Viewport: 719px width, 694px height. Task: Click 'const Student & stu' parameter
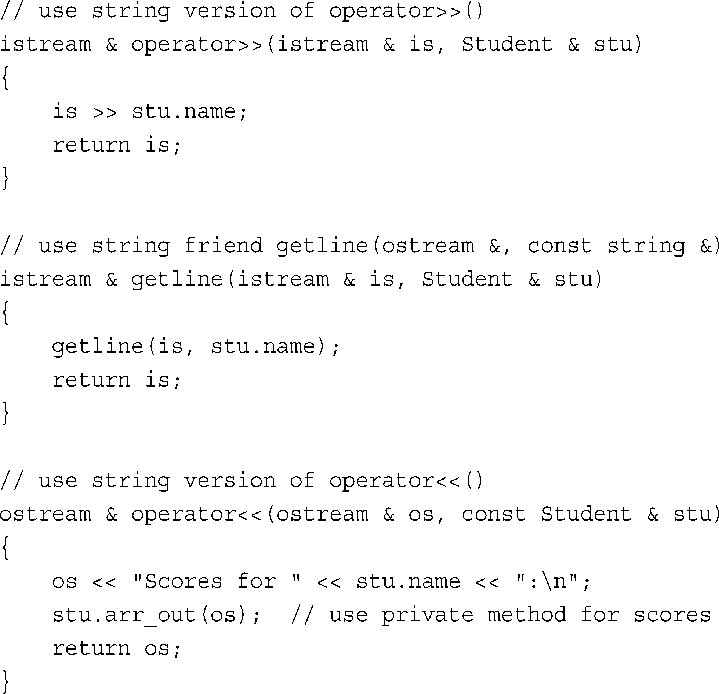coord(590,514)
